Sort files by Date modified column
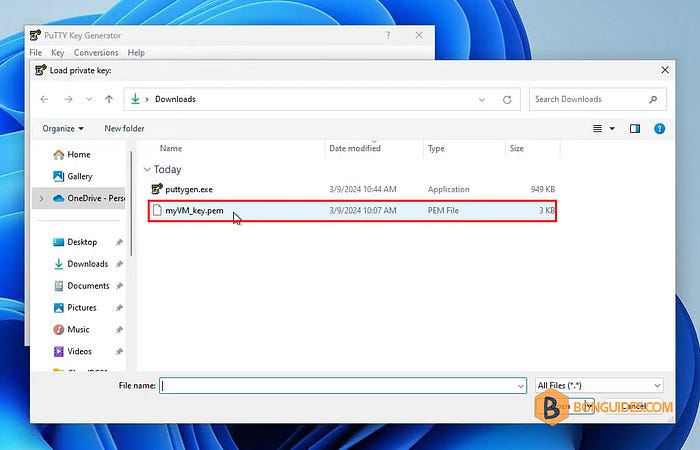The width and height of the screenshot is (700, 450). 355,148
